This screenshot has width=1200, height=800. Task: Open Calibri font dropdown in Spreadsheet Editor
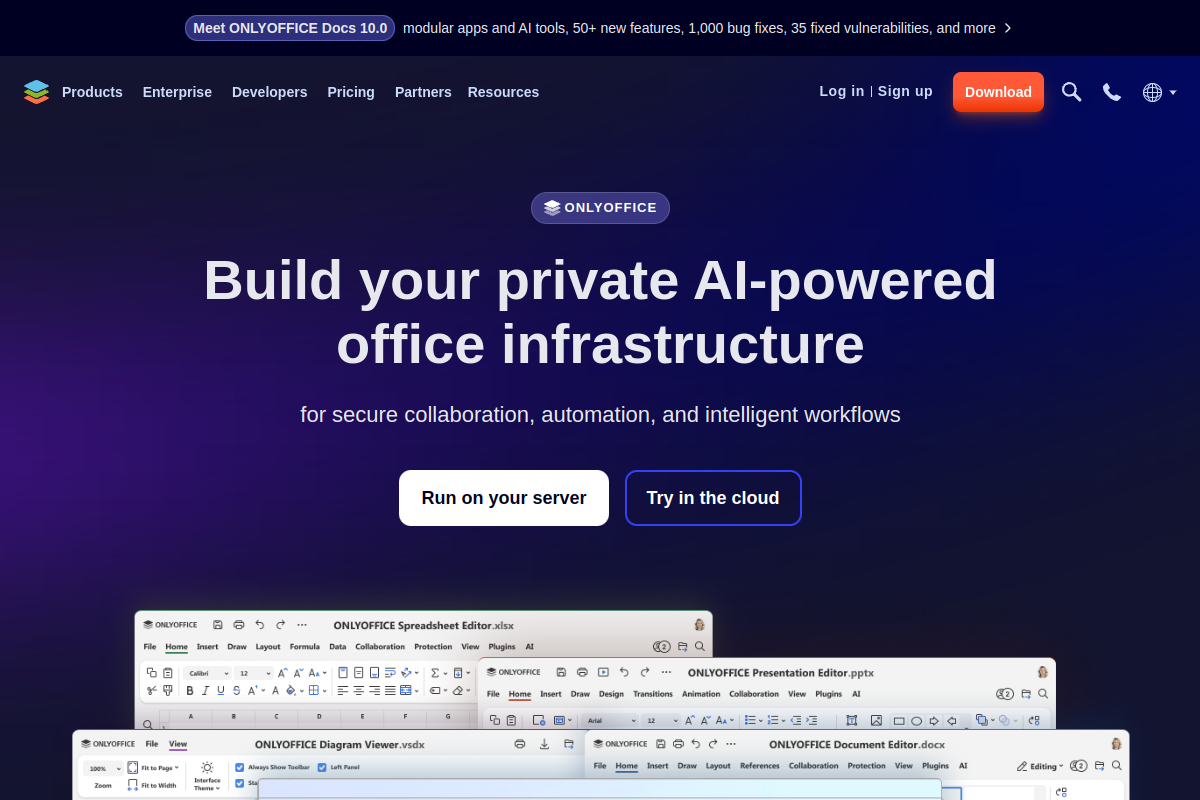point(207,673)
